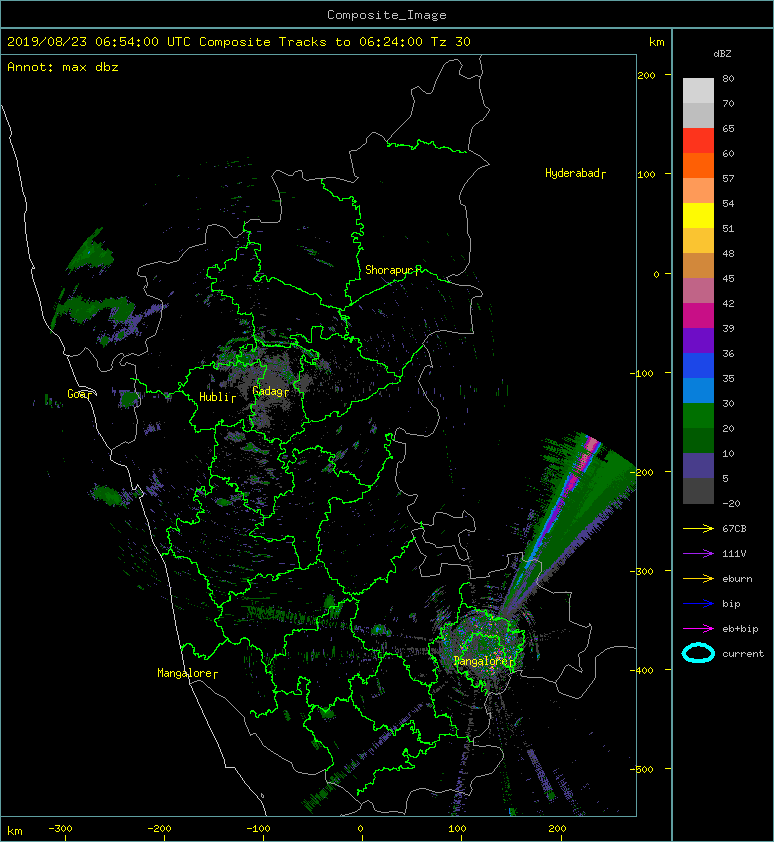
Task: Click the dBZ heading above color scale
Action: click(x=722, y=54)
